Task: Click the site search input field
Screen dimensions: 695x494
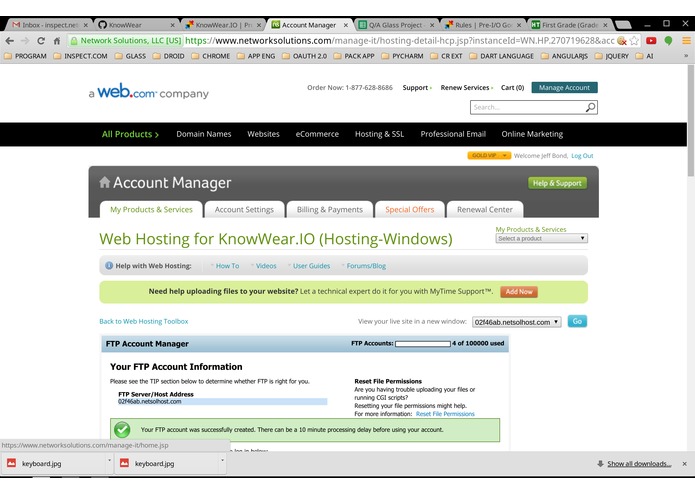Action: click(528, 107)
